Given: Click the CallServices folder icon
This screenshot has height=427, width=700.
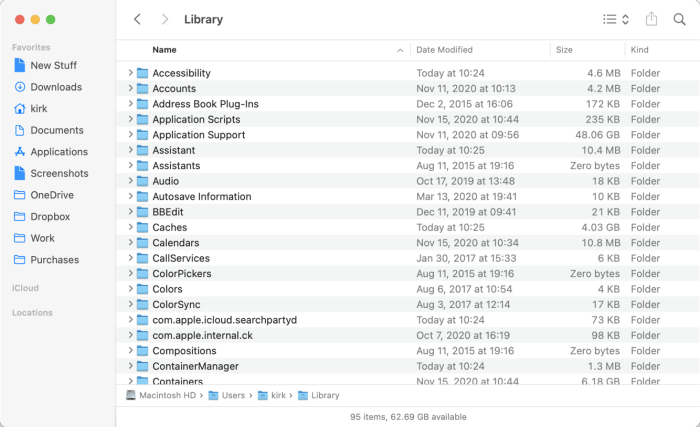Looking at the screenshot, I should coord(142,258).
